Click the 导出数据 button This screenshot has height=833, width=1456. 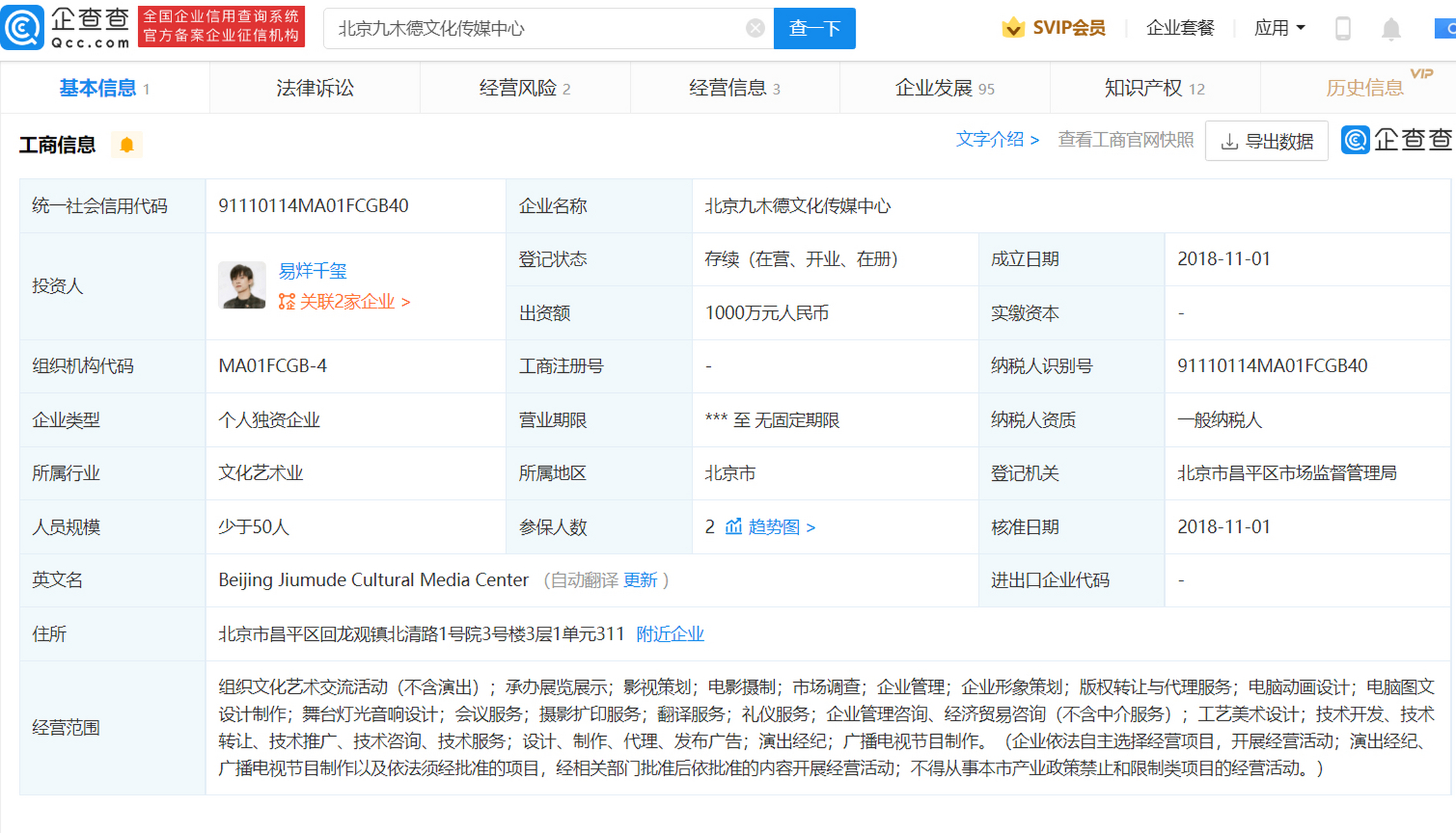pyautogui.click(x=1267, y=141)
